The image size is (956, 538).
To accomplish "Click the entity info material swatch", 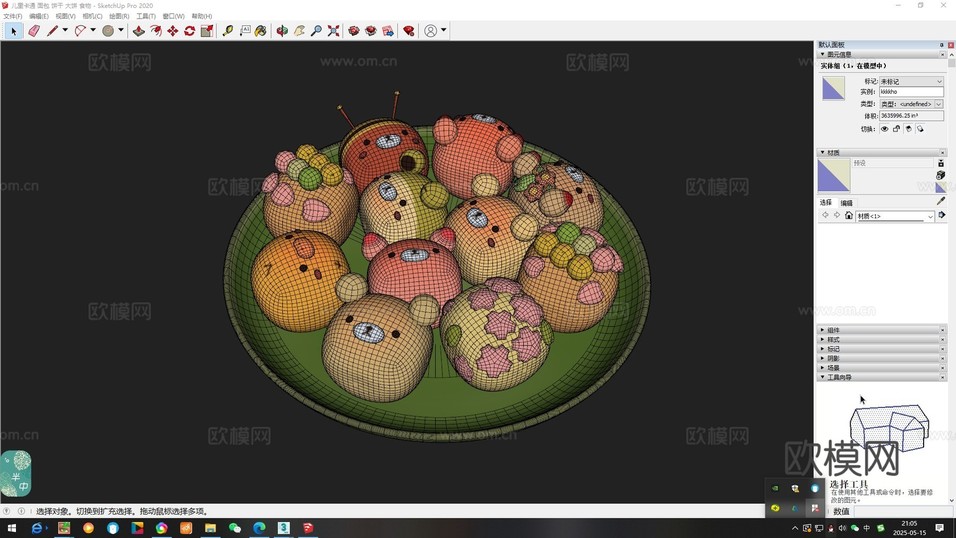I will pyautogui.click(x=833, y=88).
